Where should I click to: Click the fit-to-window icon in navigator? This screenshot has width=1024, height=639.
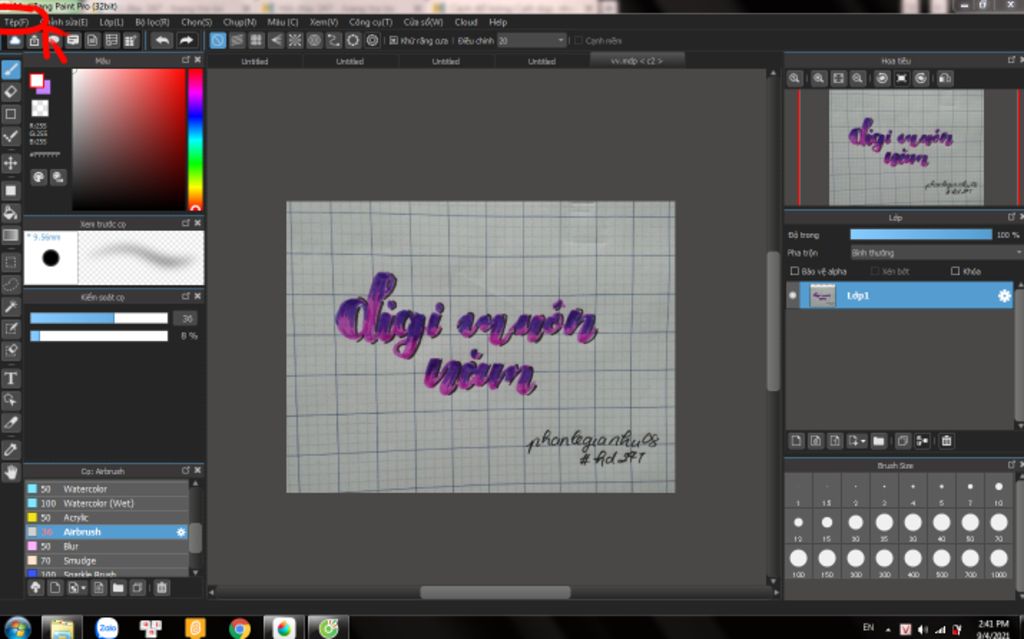click(x=838, y=78)
